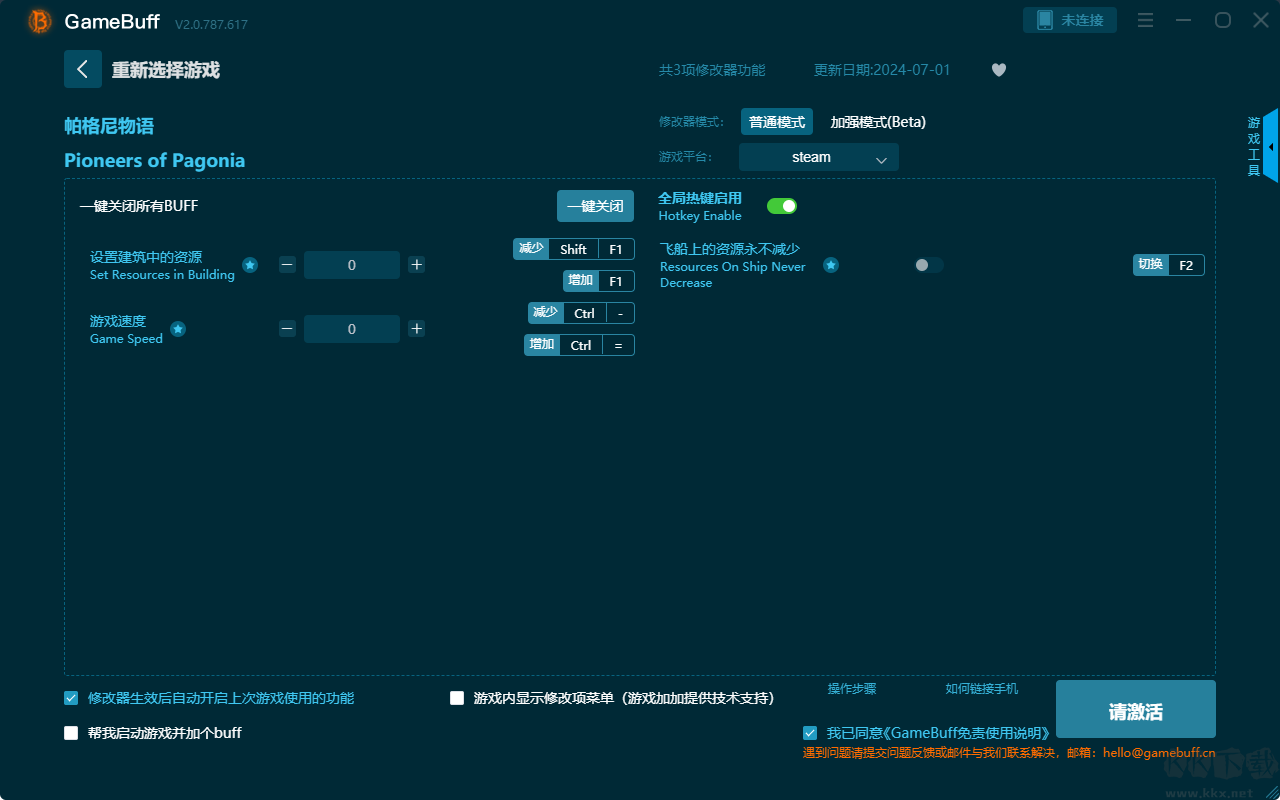Maximize the GameBuff window
This screenshot has height=800, width=1280.
tap(1223, 20)
